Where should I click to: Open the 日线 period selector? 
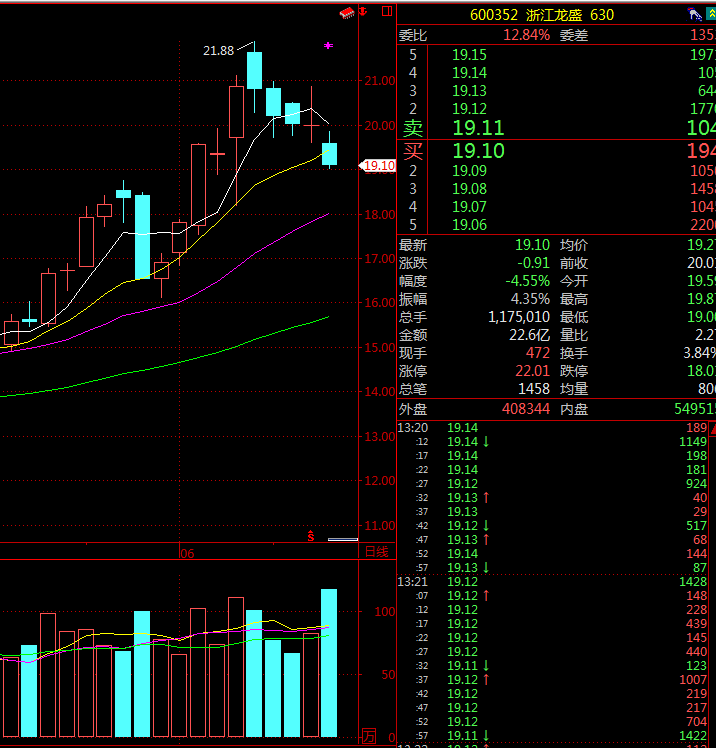point(376,552)
